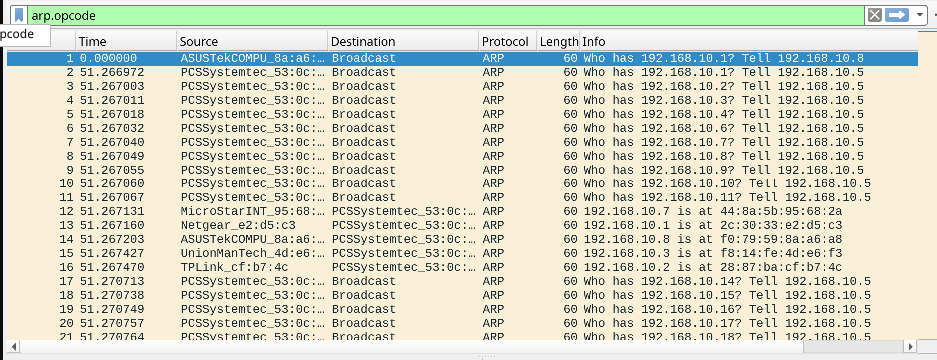Select MicroStarINT reply 192.168.10.7 is at
The height and width of the screenshot is (360, 937).
point(462,211)
